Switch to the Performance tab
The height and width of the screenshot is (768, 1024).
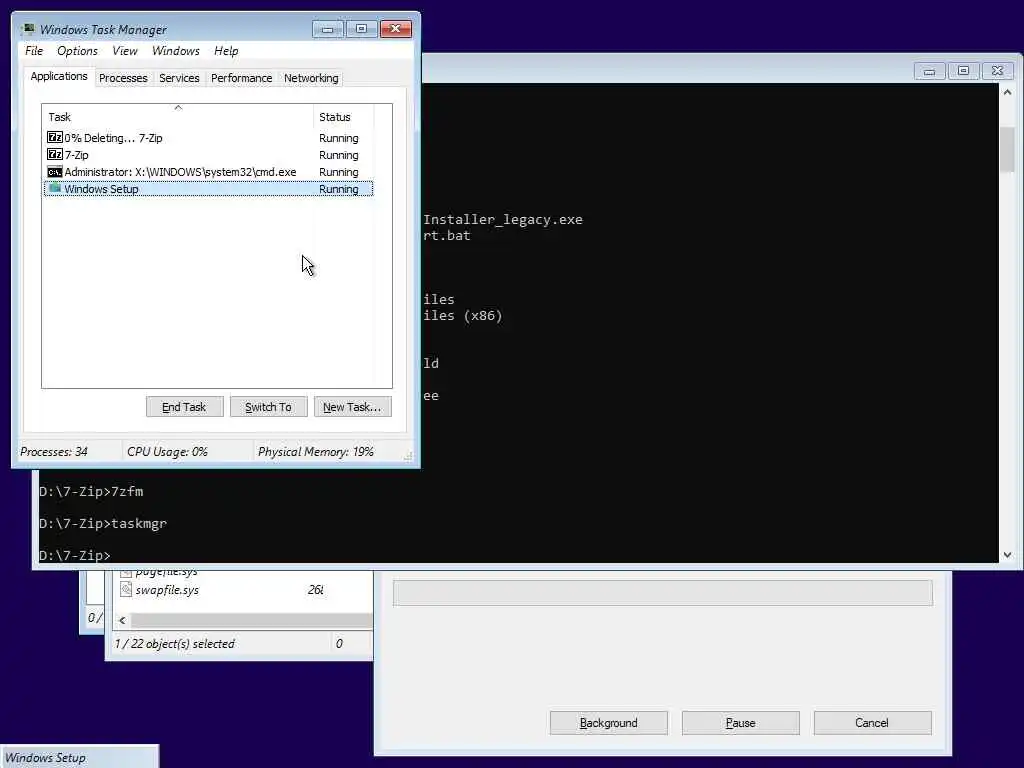point(242,78)
